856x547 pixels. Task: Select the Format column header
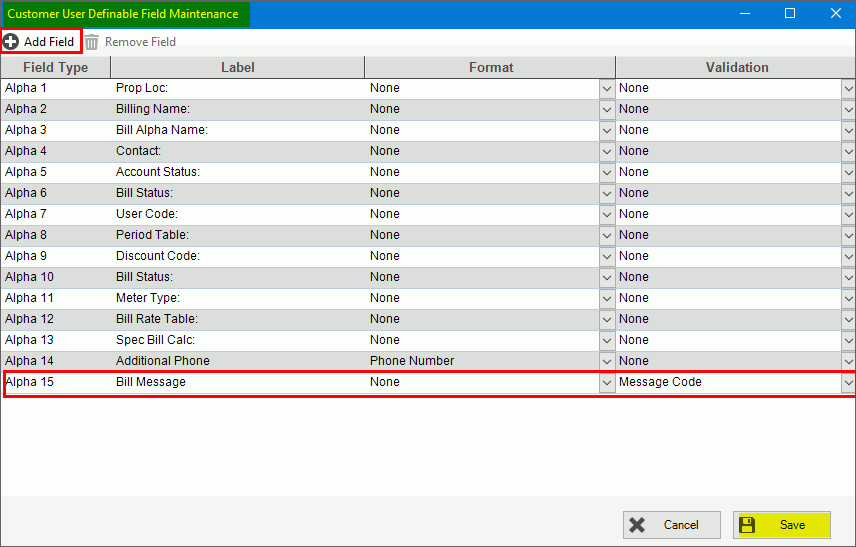click(x=490, y=67)
